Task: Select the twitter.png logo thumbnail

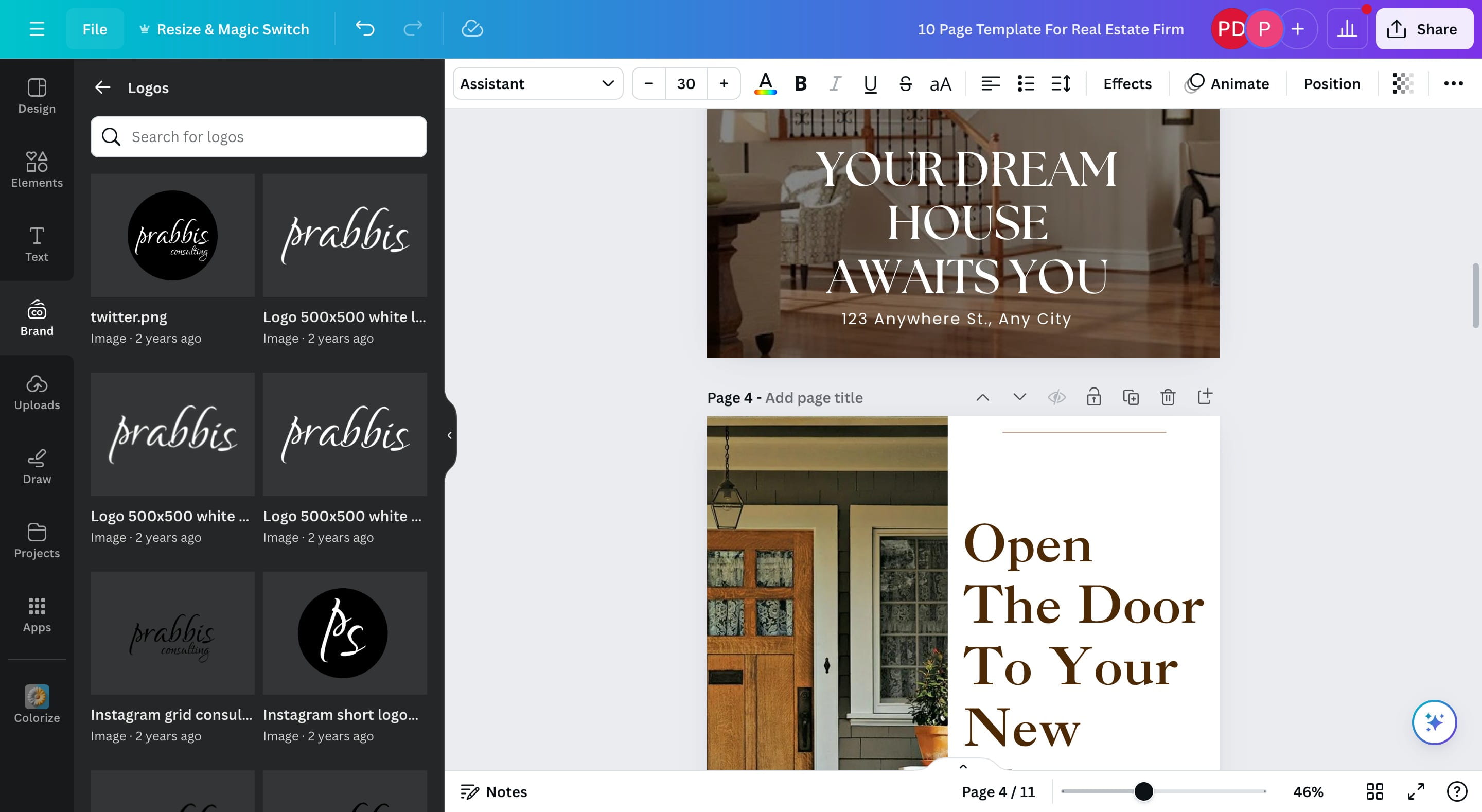Action: pyautogui.click(x=172, y=235)
